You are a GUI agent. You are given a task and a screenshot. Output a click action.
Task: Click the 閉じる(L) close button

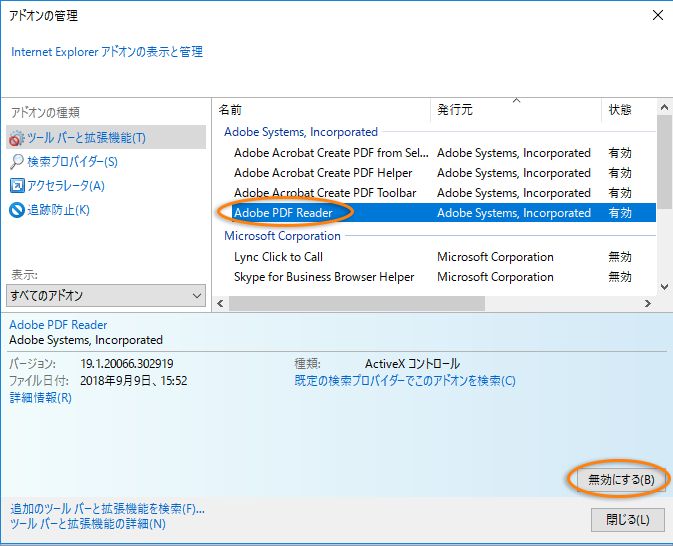click(x=628, y=520)
